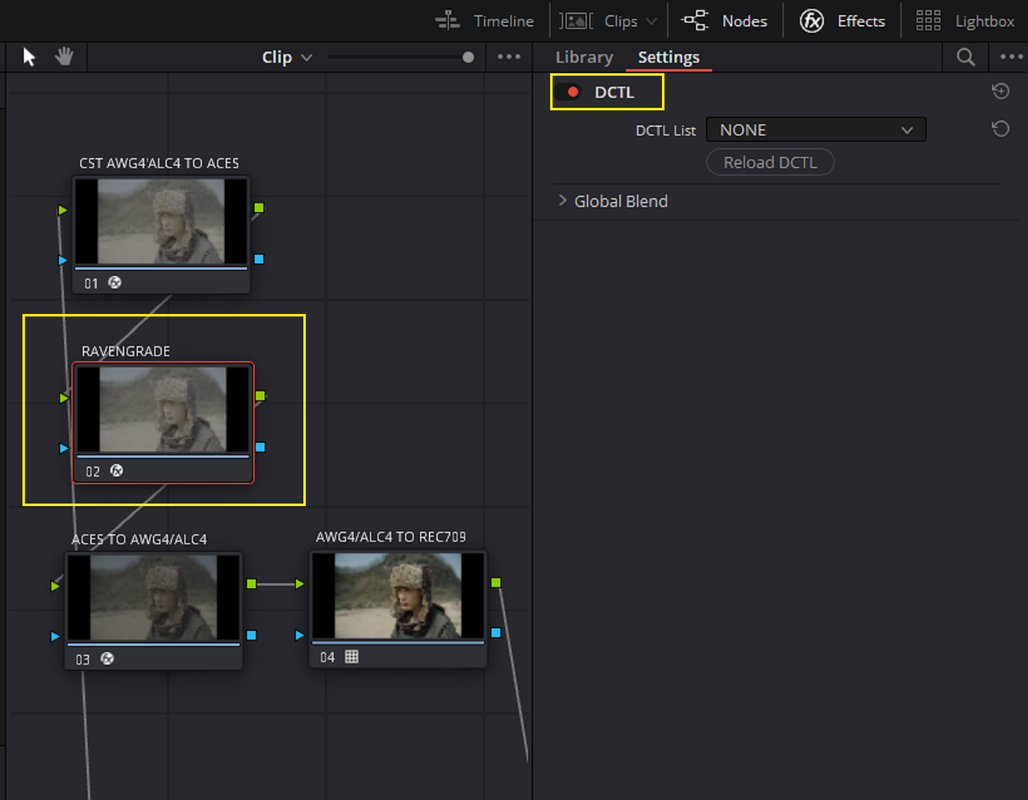This screenshot has width=1028, height=800.
Task: Click green RGB output of node 01
Action: pos(259,208)
